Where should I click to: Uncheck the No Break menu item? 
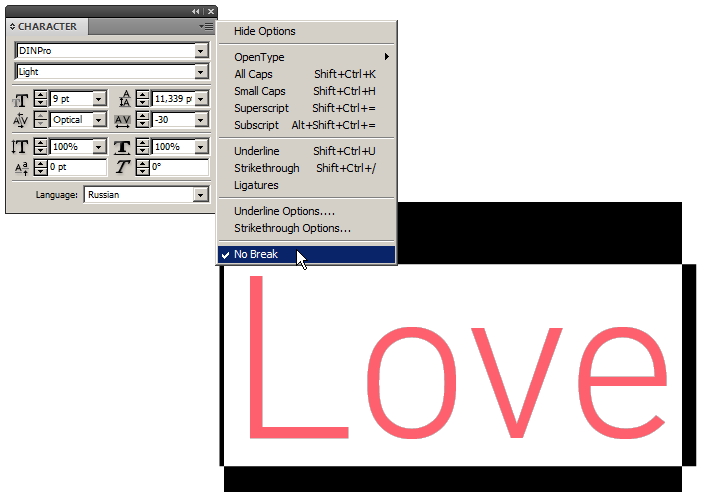pos(307,255)
